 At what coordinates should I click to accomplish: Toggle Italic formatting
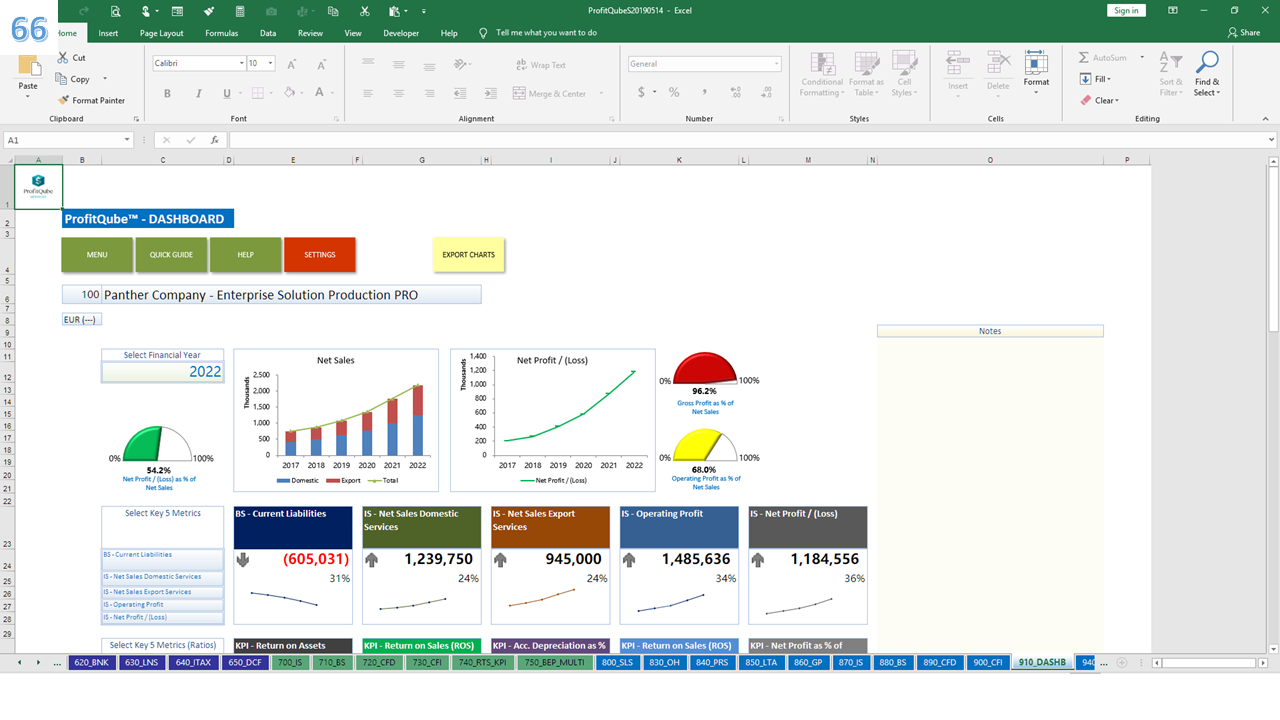[x=197, y=93]
